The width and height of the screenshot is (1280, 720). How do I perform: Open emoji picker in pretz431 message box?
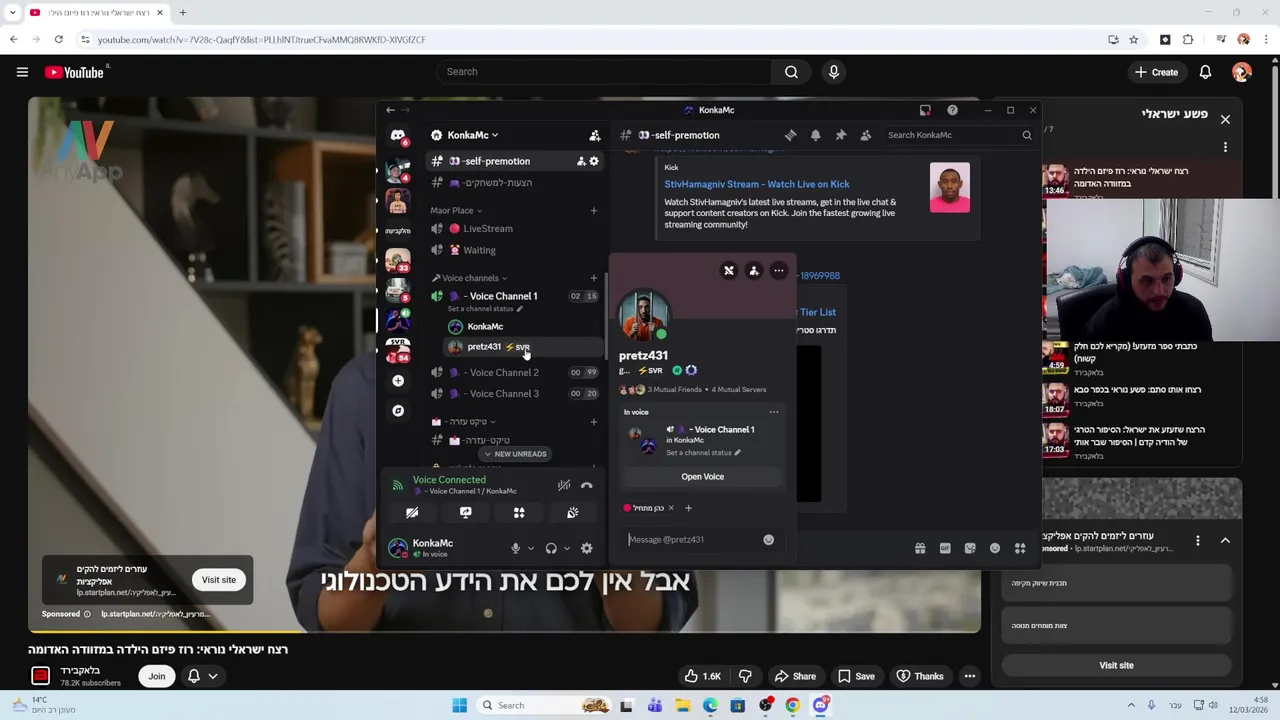click(768, 540)
